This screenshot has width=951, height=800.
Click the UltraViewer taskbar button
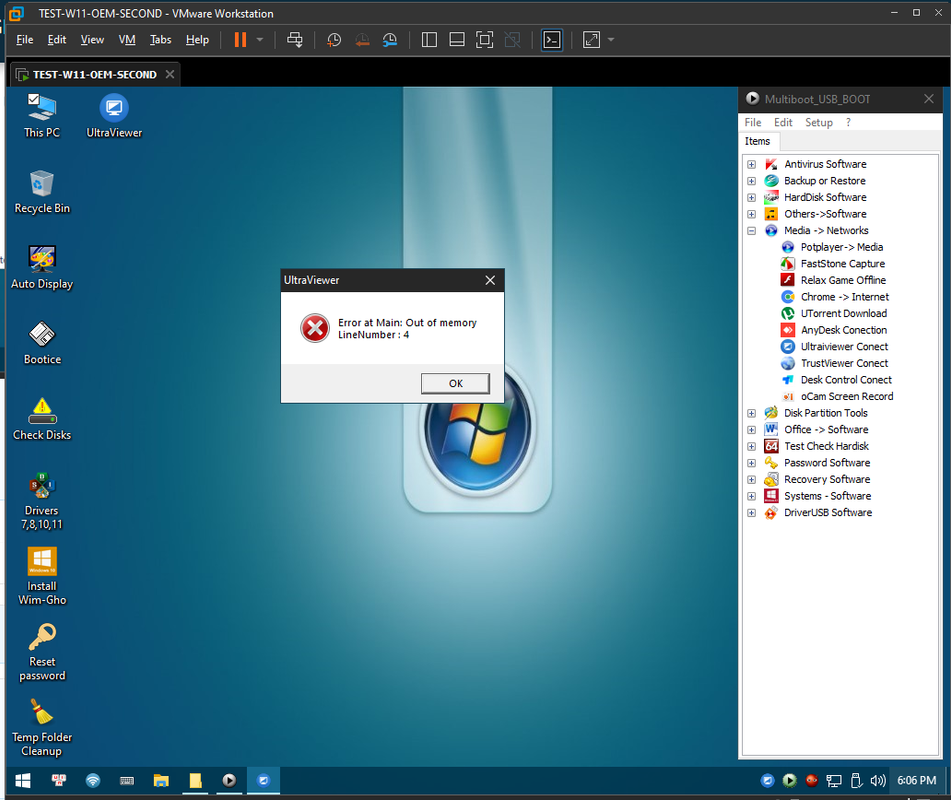point(263,781)
